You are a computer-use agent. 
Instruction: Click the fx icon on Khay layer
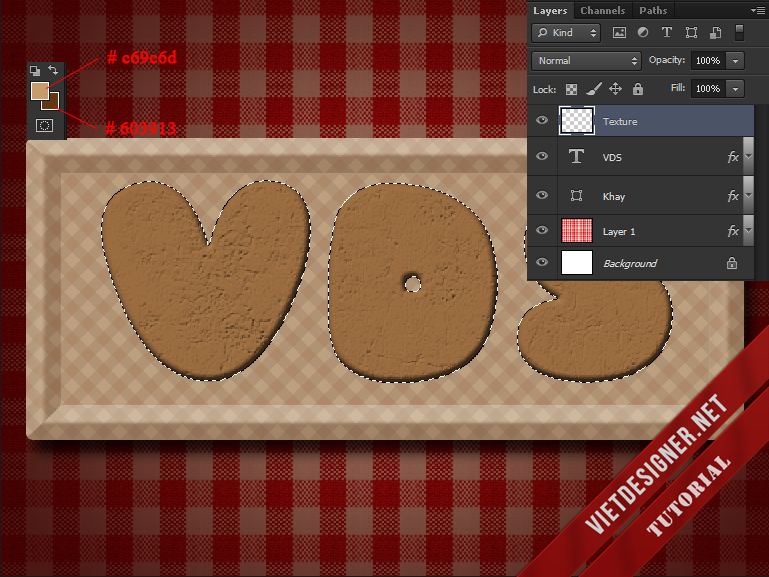733,196
